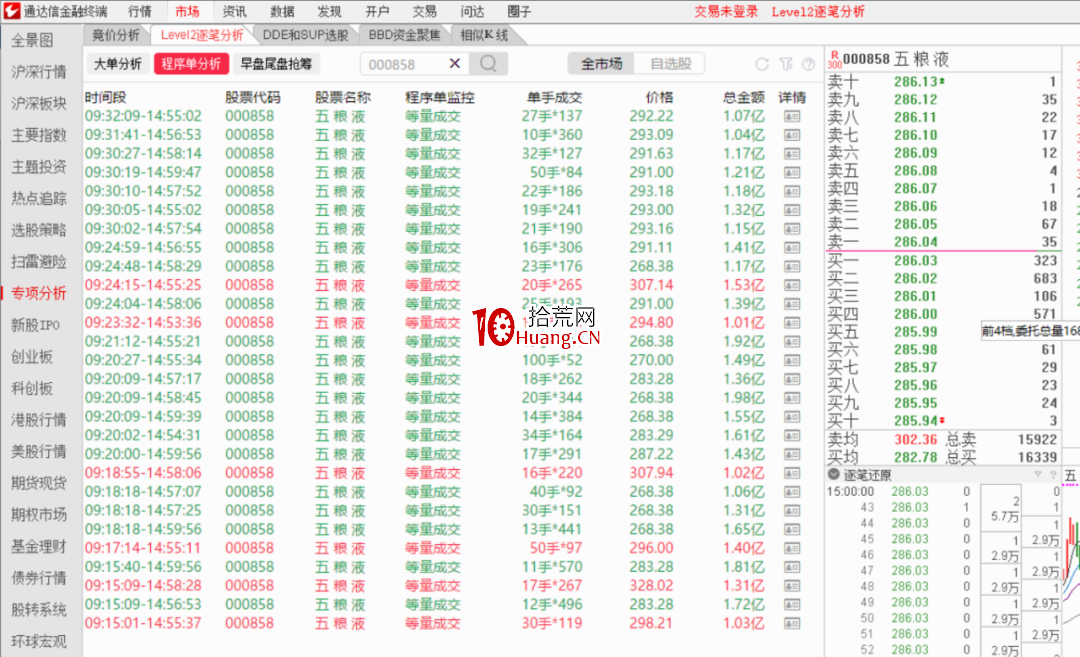Switch scope to 全市场
The width and height of the screenshot is (1080, 657).
(601, 64)
